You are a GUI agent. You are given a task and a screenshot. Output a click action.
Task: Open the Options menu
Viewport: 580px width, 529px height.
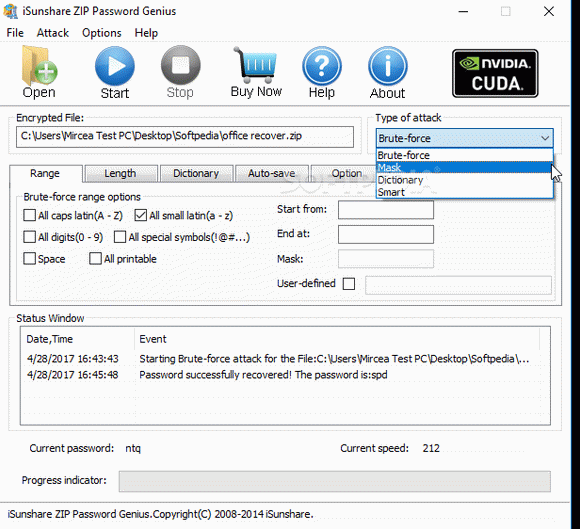(x=102, y=33)
